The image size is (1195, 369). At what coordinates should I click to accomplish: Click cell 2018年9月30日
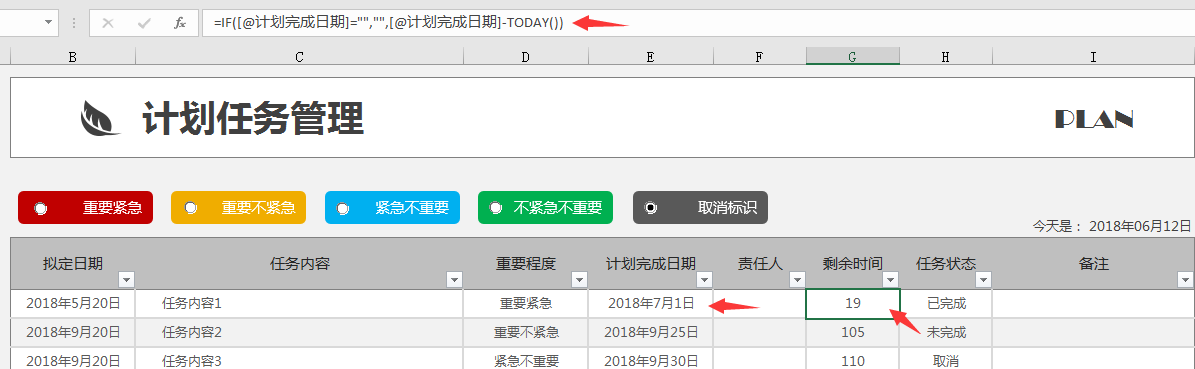click(651, 360)
